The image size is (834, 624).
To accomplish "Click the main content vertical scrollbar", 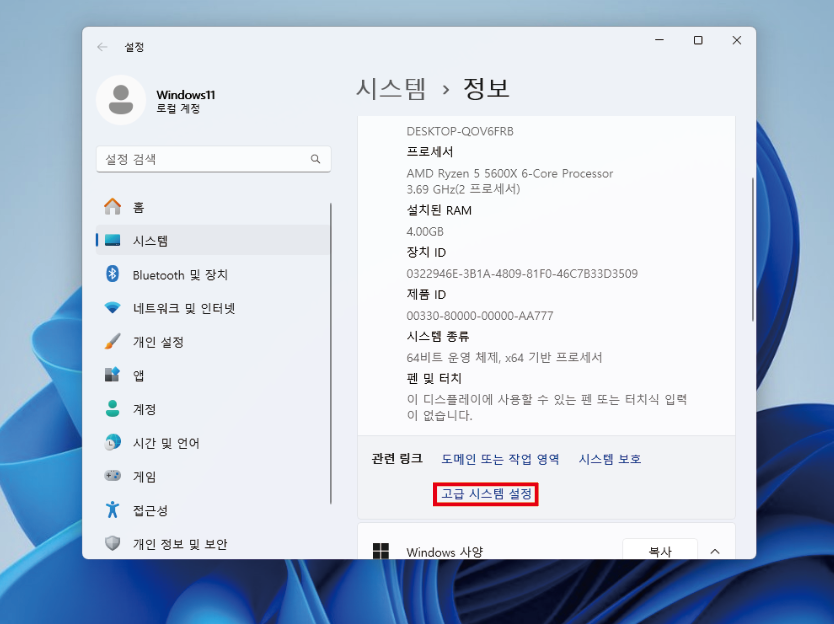I will 753,249.
